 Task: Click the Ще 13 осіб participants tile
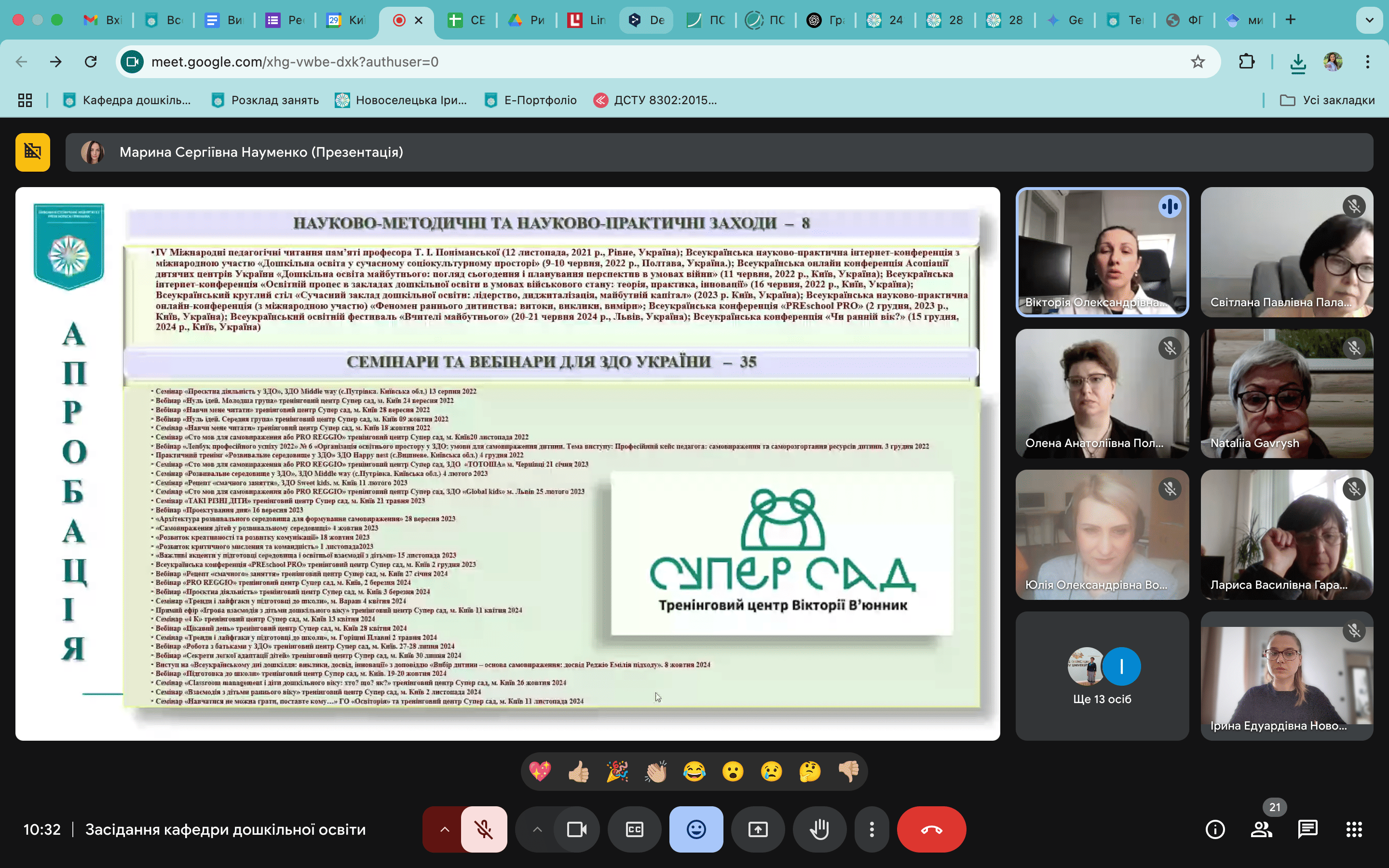1102,676
